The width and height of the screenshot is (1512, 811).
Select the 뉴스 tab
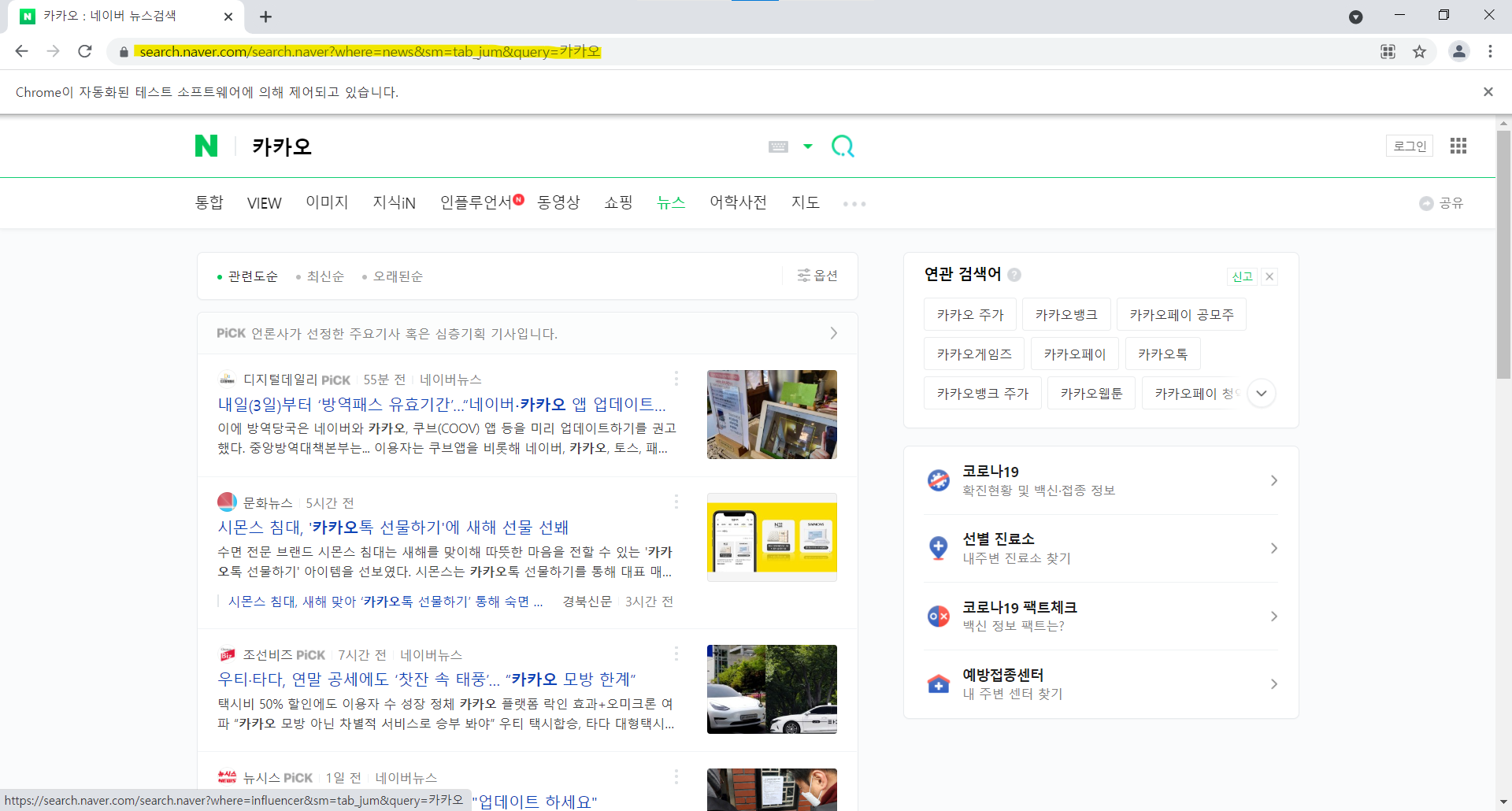pos(671,202)
